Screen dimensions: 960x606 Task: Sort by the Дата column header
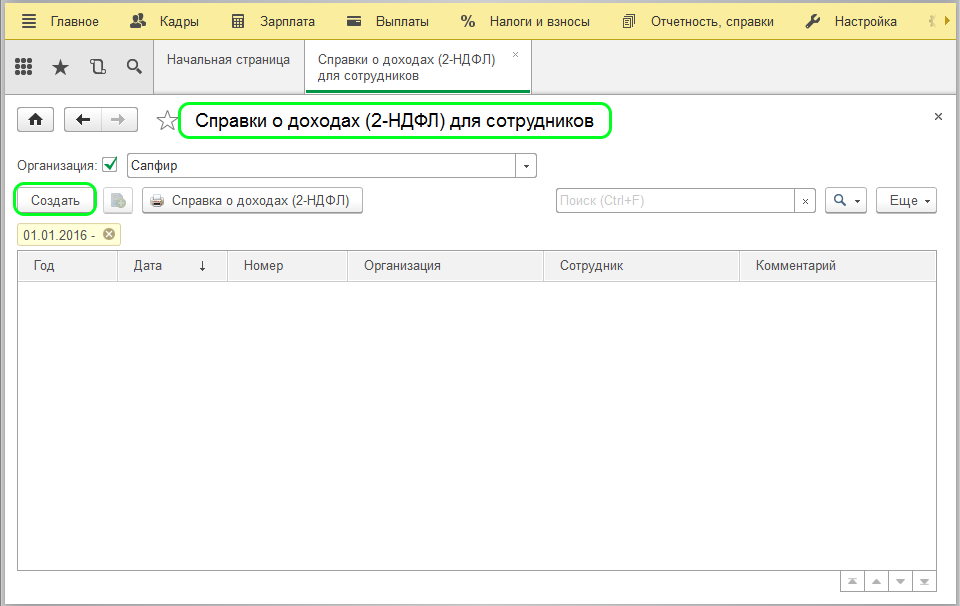coord(172,266)
